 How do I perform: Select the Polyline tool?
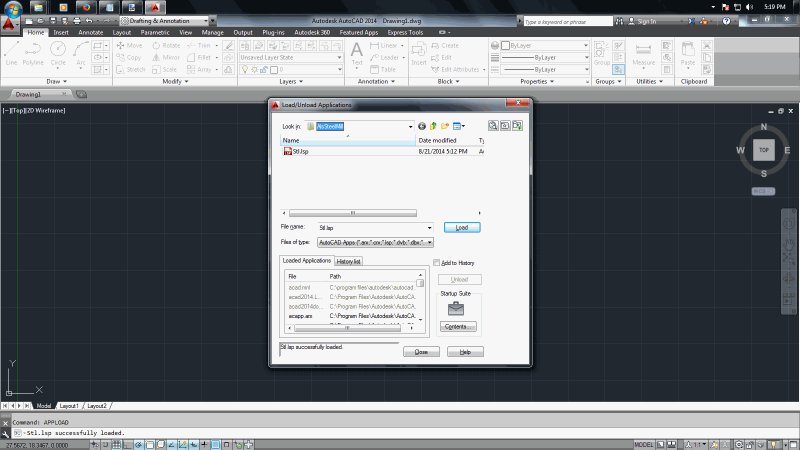coord(33,54)
